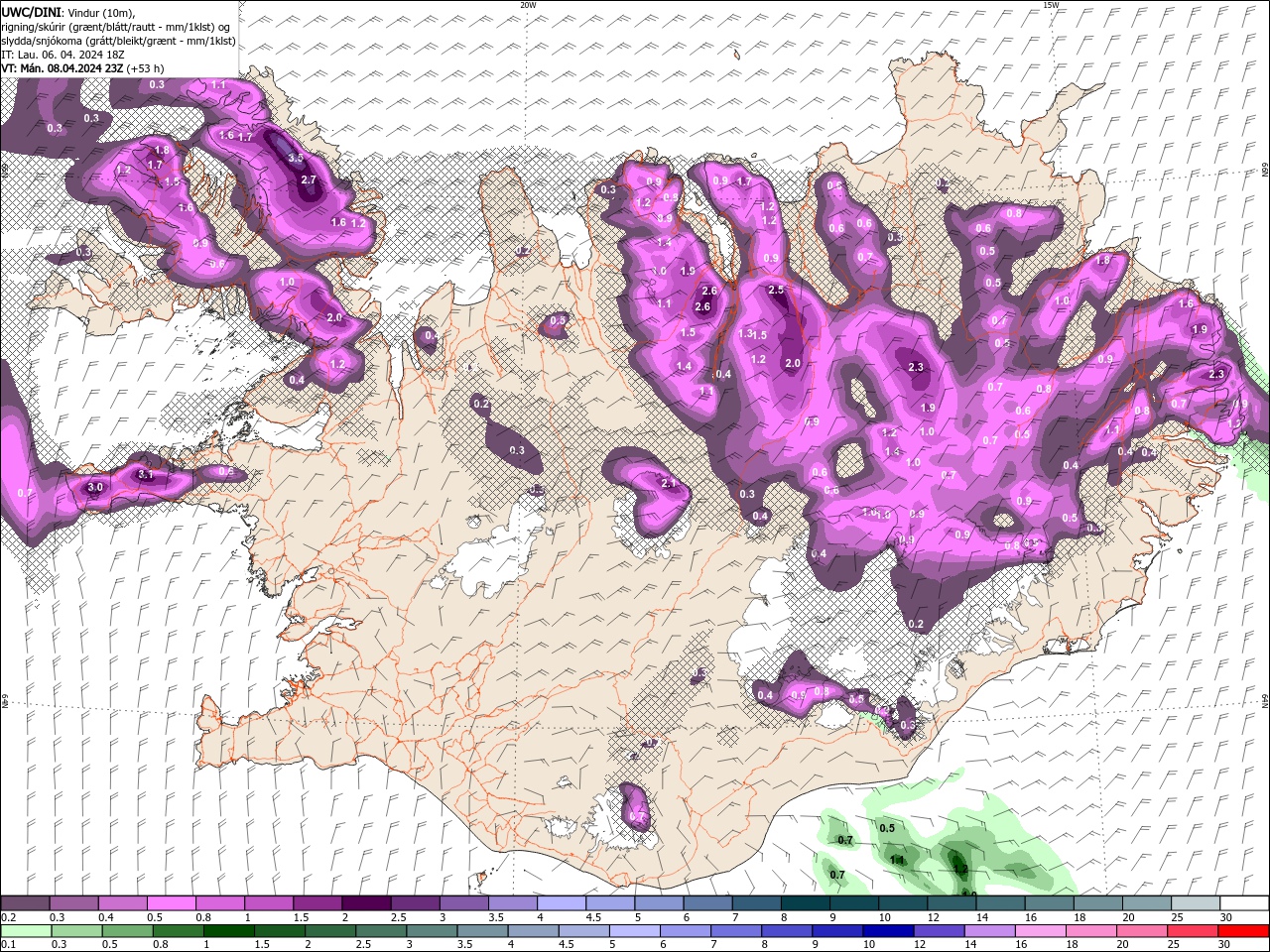Select the 0.5 swatch in top snow scale

[171, 903]
